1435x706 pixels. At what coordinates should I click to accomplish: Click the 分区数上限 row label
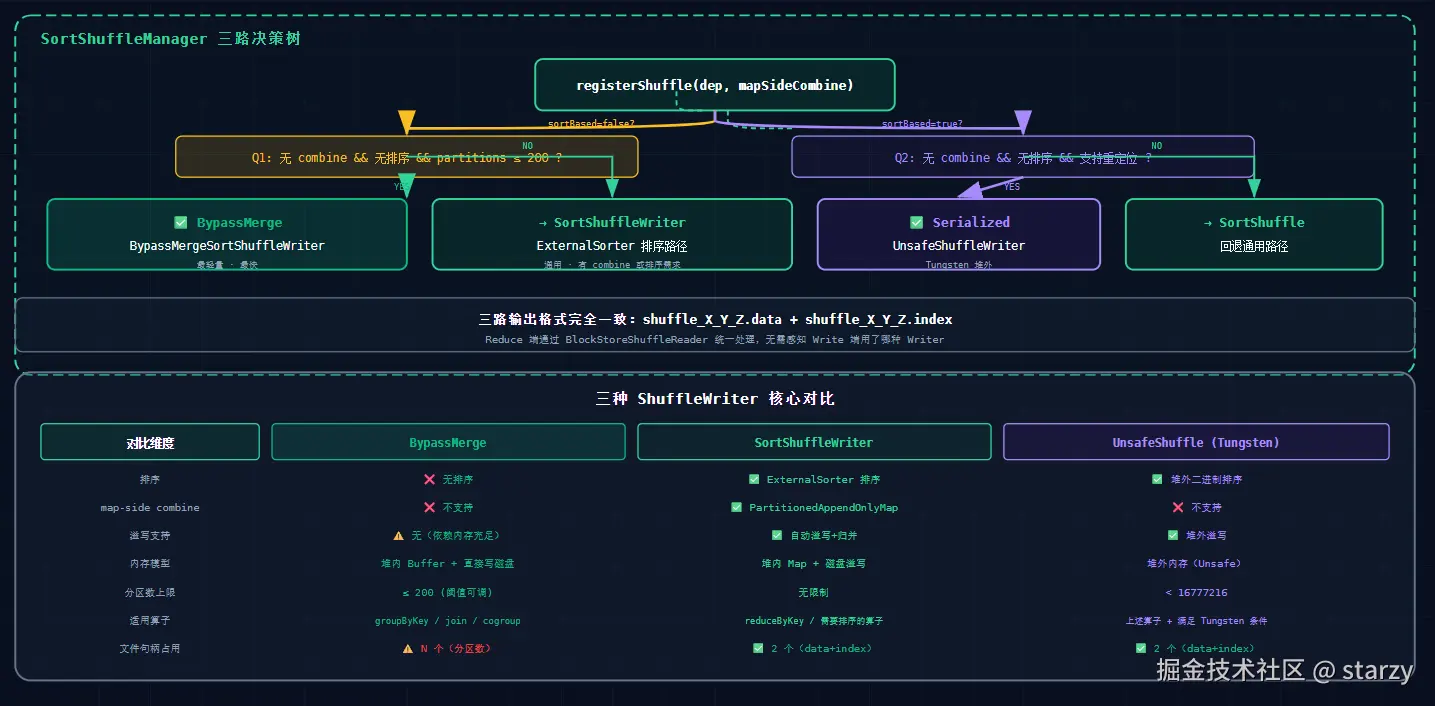(150, 592)
